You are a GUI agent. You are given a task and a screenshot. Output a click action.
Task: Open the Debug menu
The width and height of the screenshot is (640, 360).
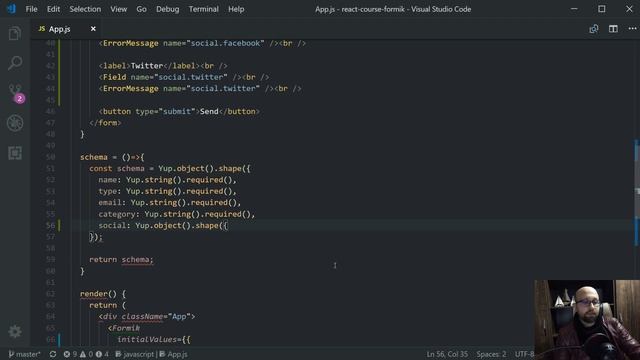click(167, 9)
